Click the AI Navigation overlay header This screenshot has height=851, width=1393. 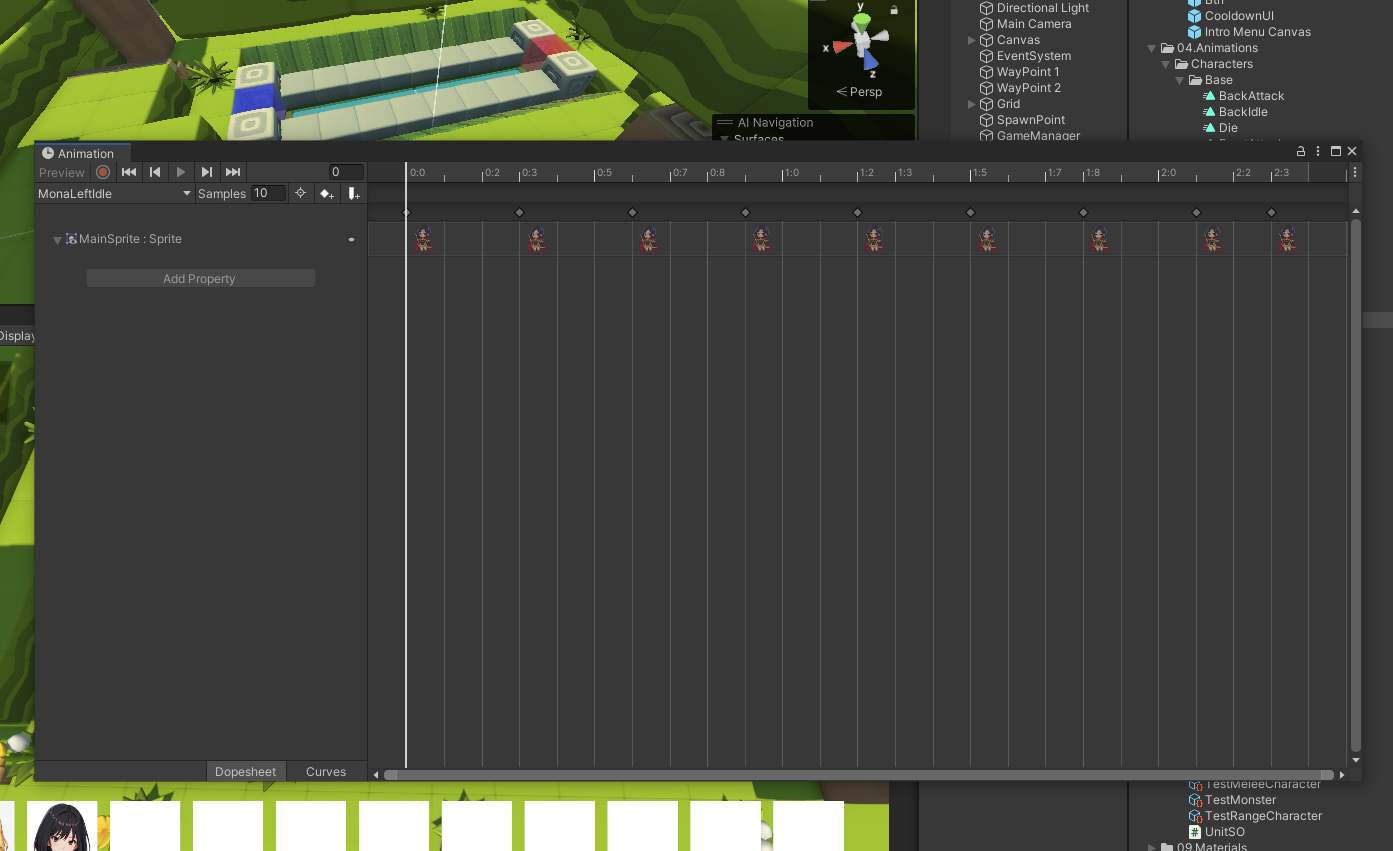click(x=813, y=122)
